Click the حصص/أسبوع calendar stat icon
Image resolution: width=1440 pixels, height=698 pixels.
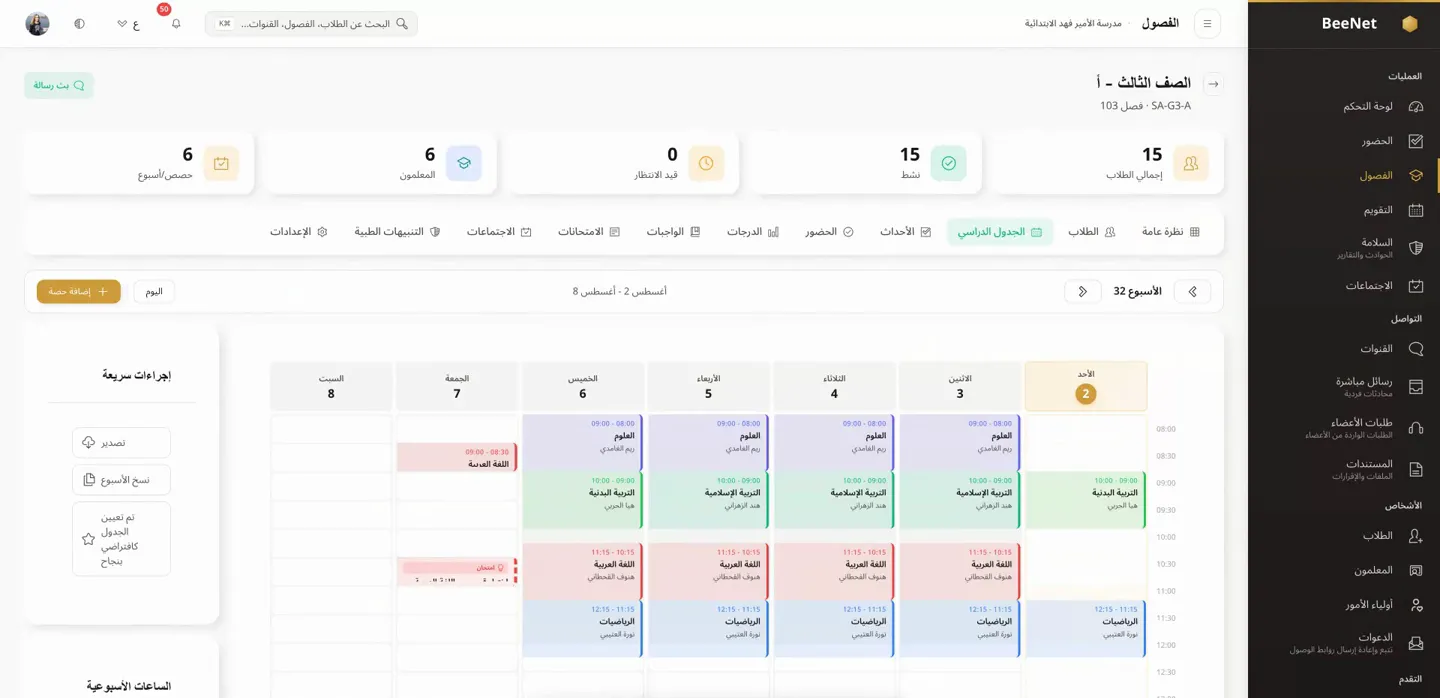point(221,163)
